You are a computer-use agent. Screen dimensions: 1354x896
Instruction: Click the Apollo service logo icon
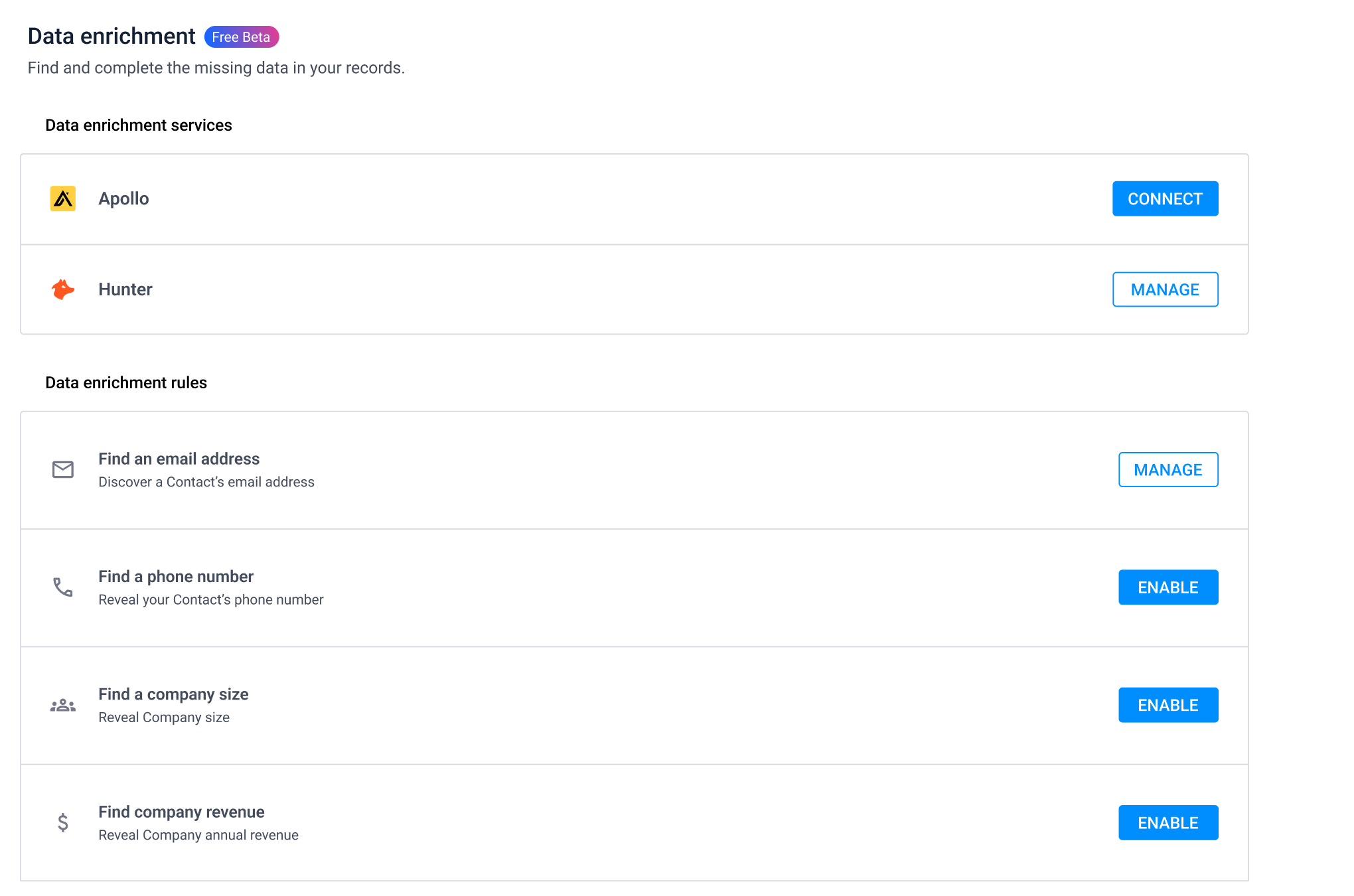click(63, 198)
